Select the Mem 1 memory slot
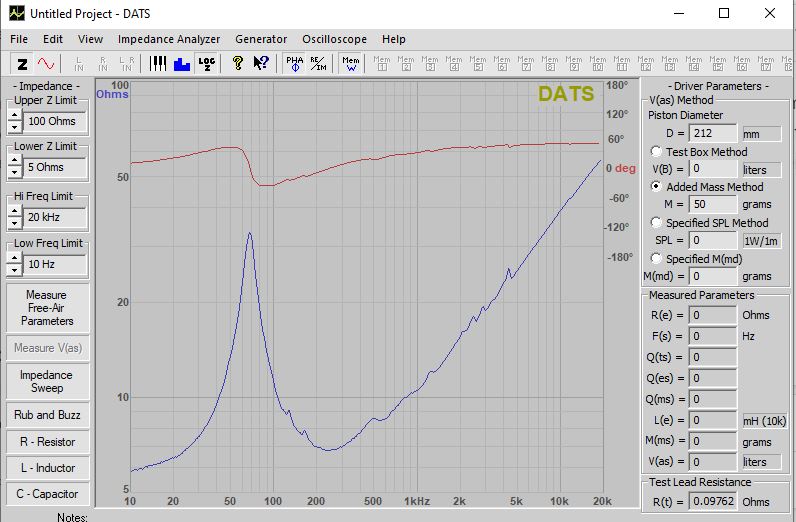 coord(382,64)
